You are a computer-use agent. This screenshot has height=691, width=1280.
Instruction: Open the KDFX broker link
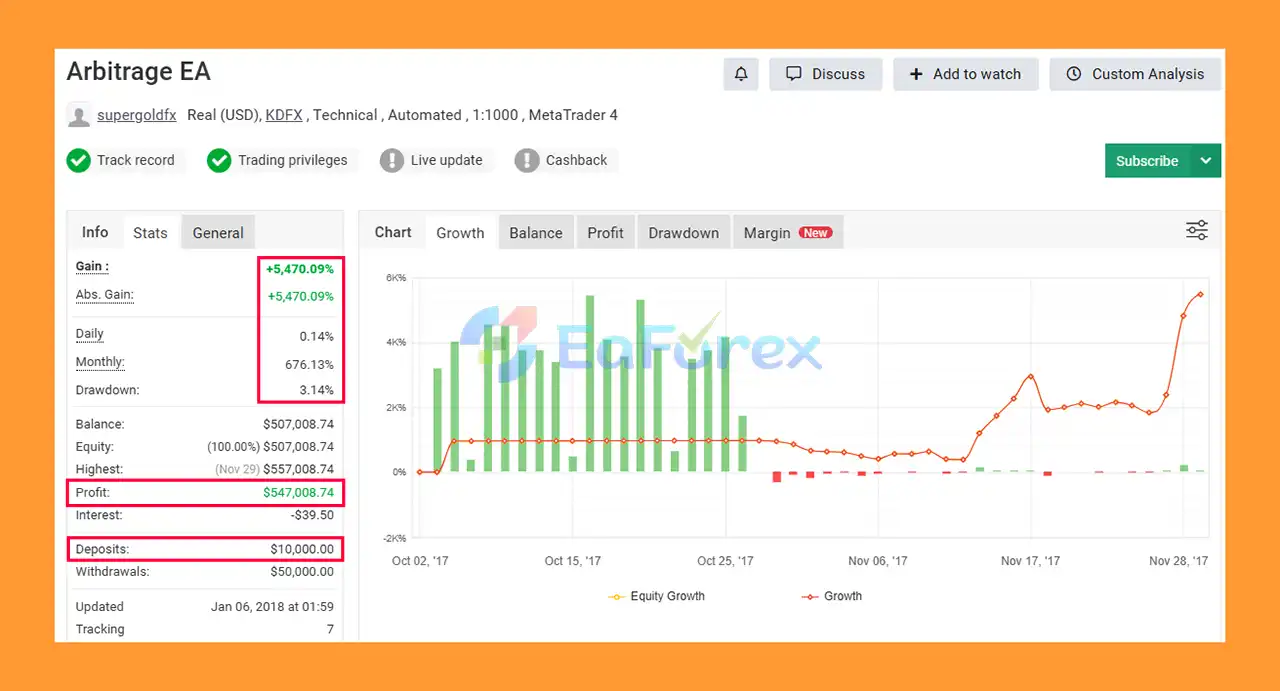tap(284, 115)
